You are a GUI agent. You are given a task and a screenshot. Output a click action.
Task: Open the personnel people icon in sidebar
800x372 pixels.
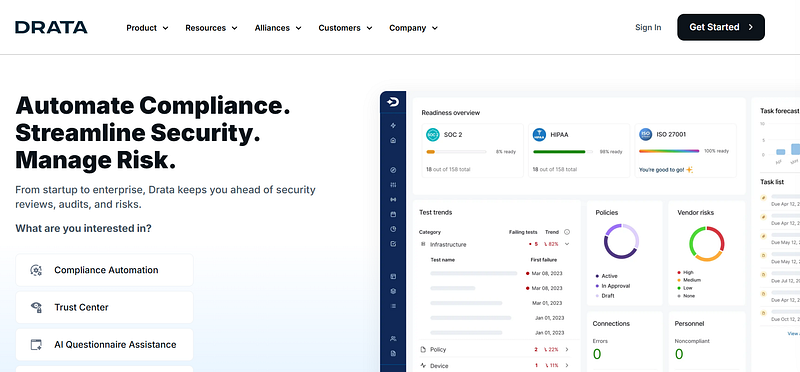coord(393,338)
